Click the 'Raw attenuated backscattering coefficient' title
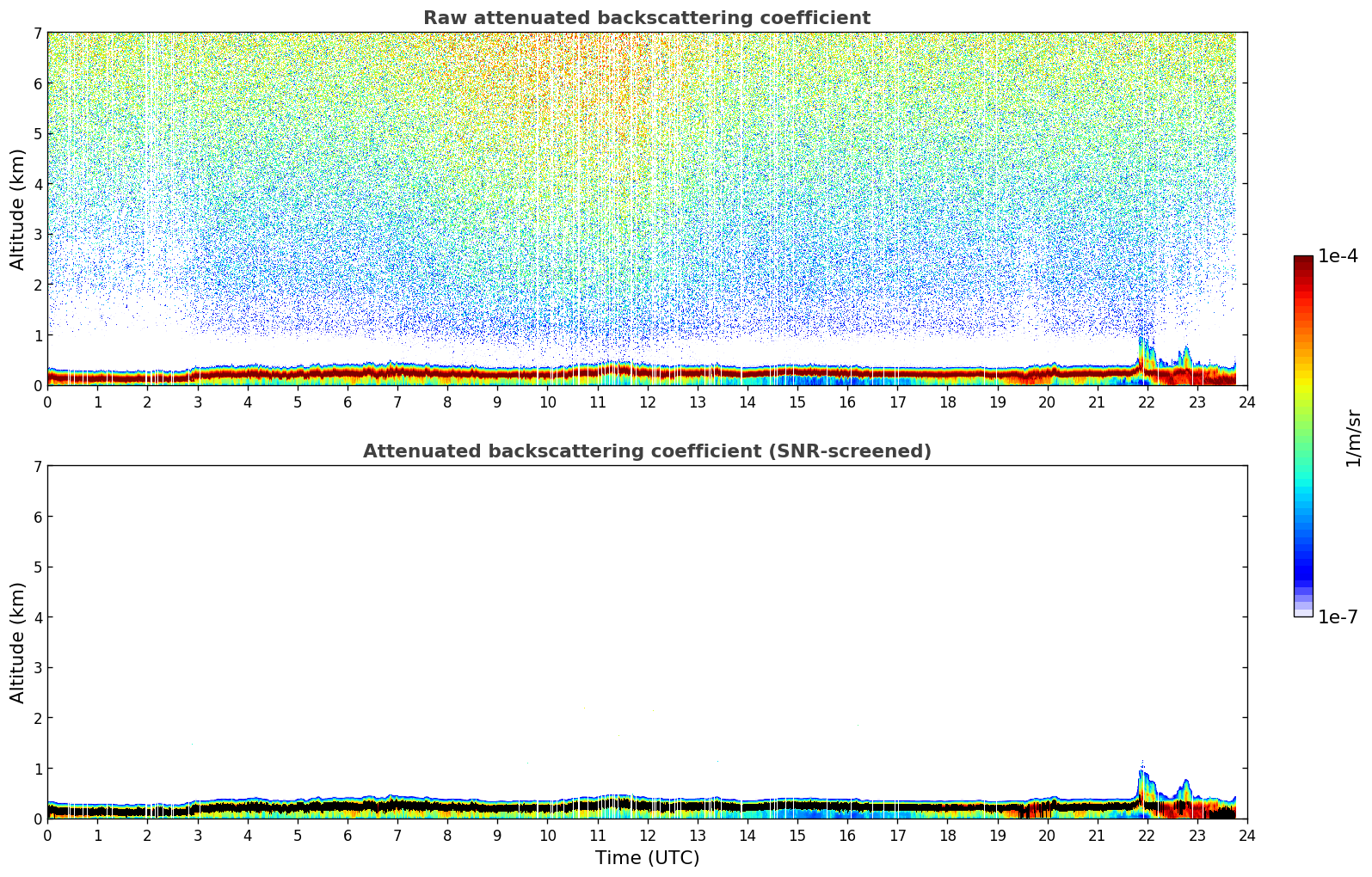This screenshot has width=1372, height=877. 646,18
